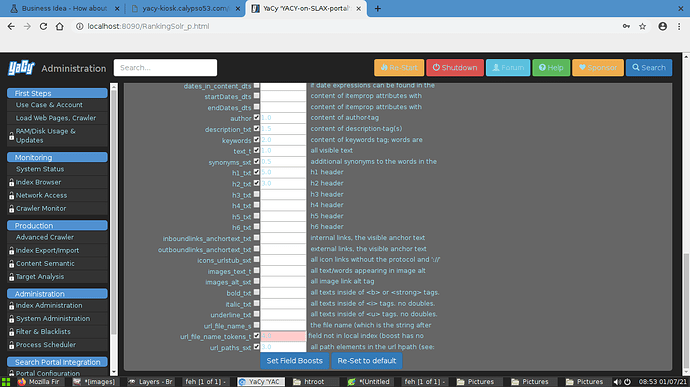Enable the bold_txt checkbox
690x387 pixels.
[257, 292]
